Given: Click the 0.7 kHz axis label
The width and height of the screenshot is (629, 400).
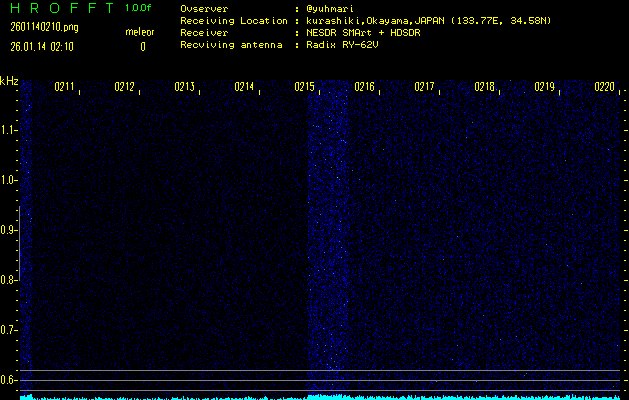Looking at the screenshot, I should pos(9,330).
